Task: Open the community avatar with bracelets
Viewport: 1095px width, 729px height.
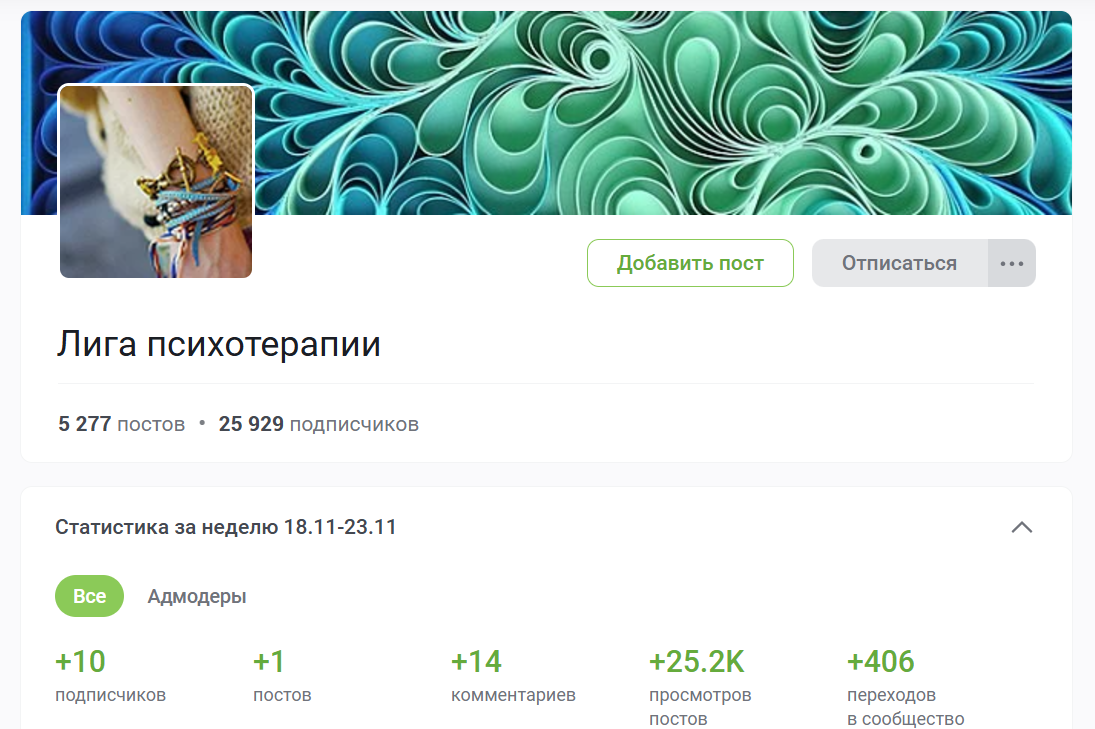Action: [156, 182]
